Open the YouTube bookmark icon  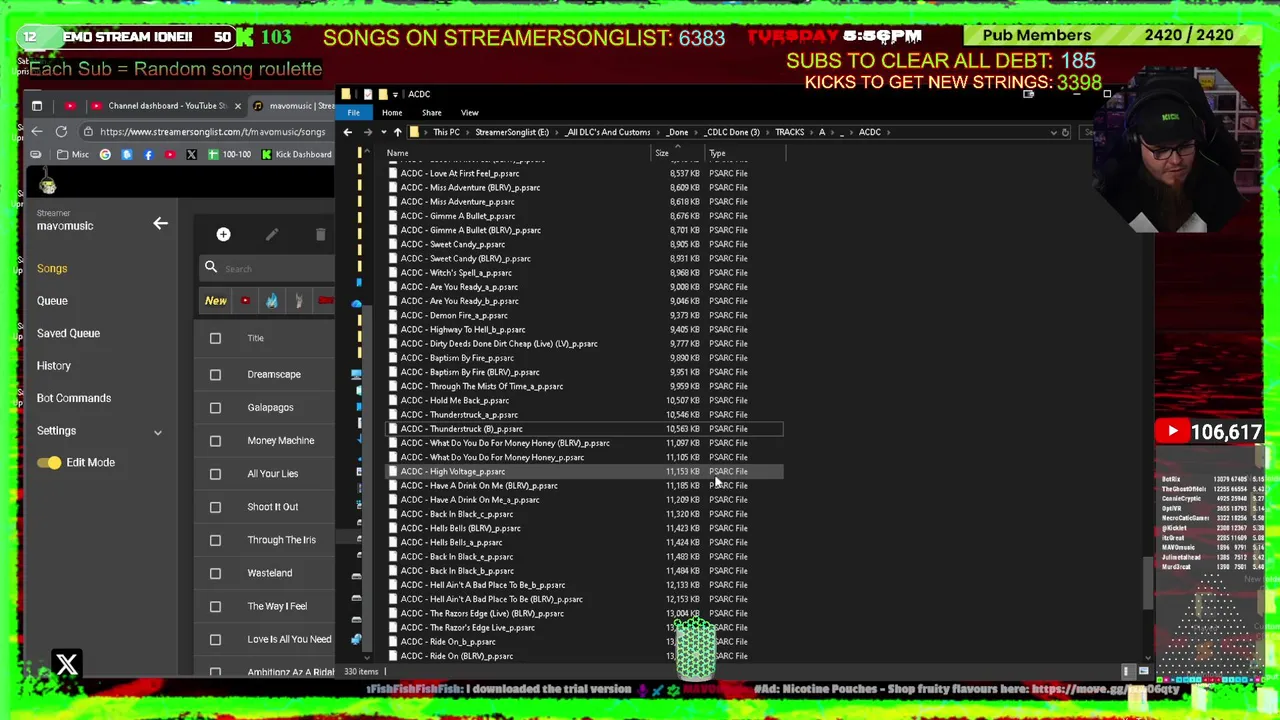point(170,154)
